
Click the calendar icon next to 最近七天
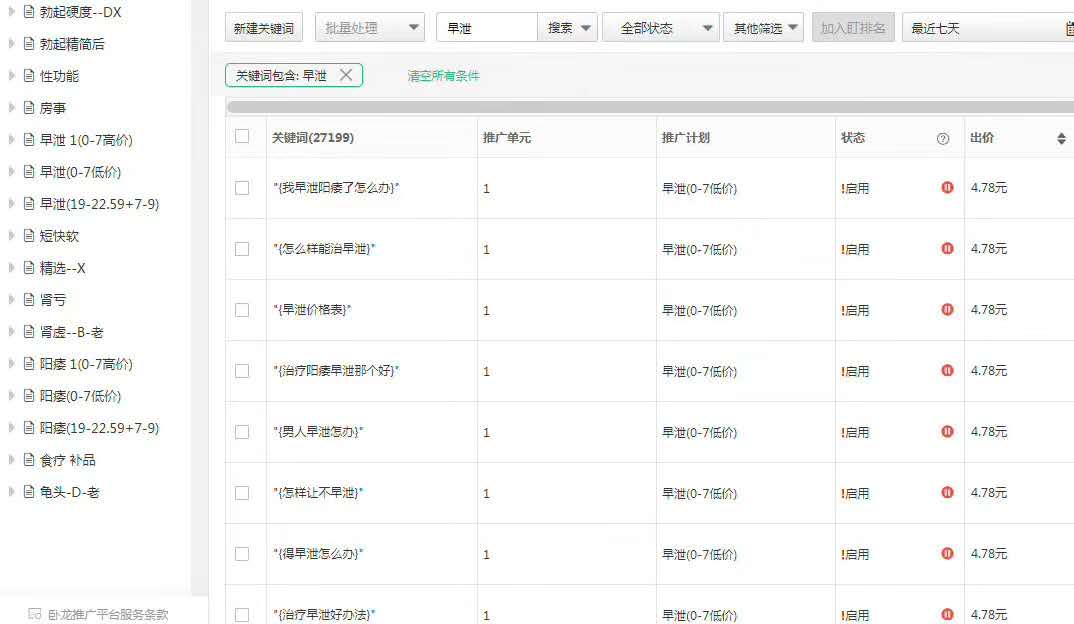[x=1069, y=29]
